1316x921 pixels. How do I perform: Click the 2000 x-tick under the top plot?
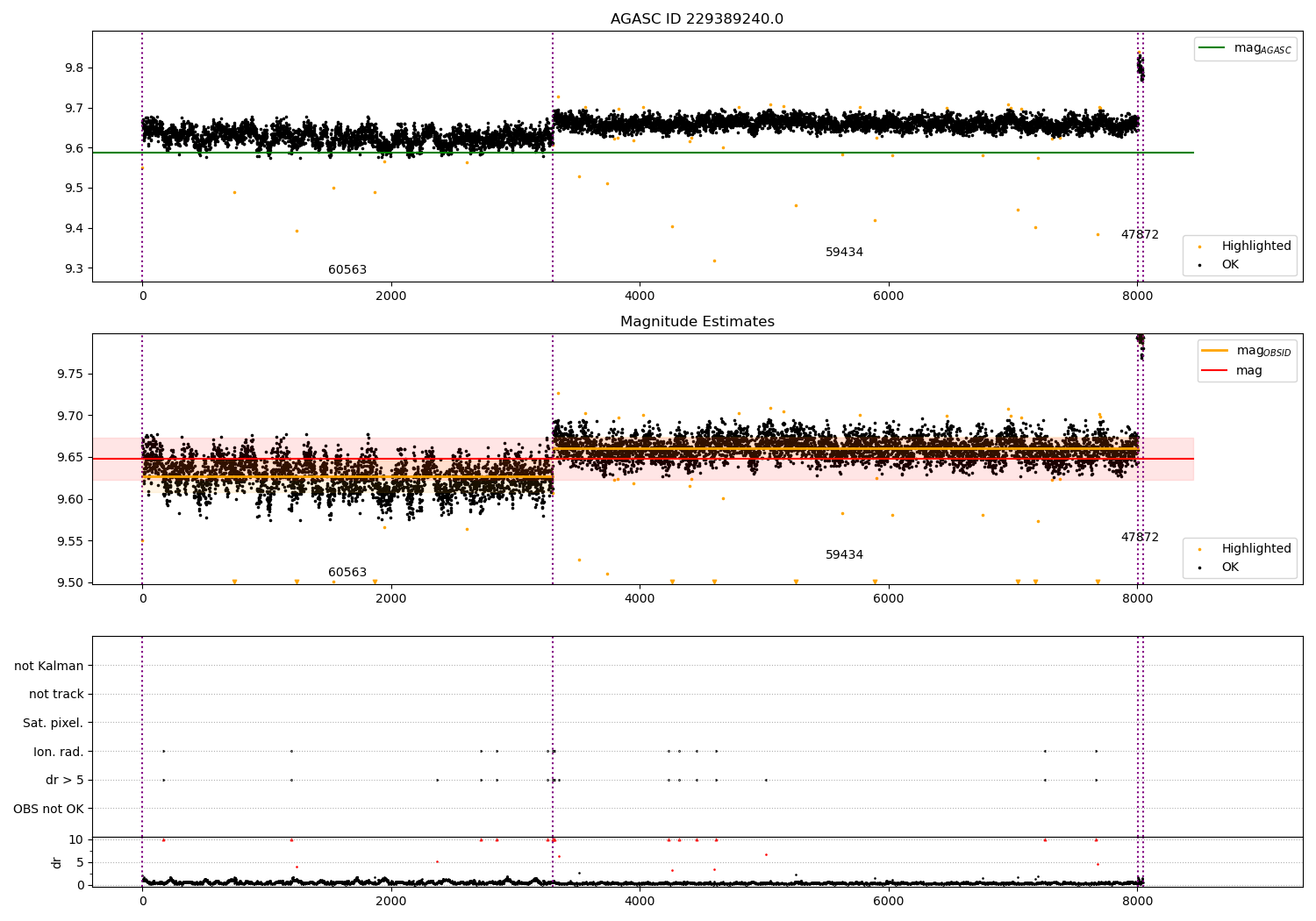click(x=390, y=296)
